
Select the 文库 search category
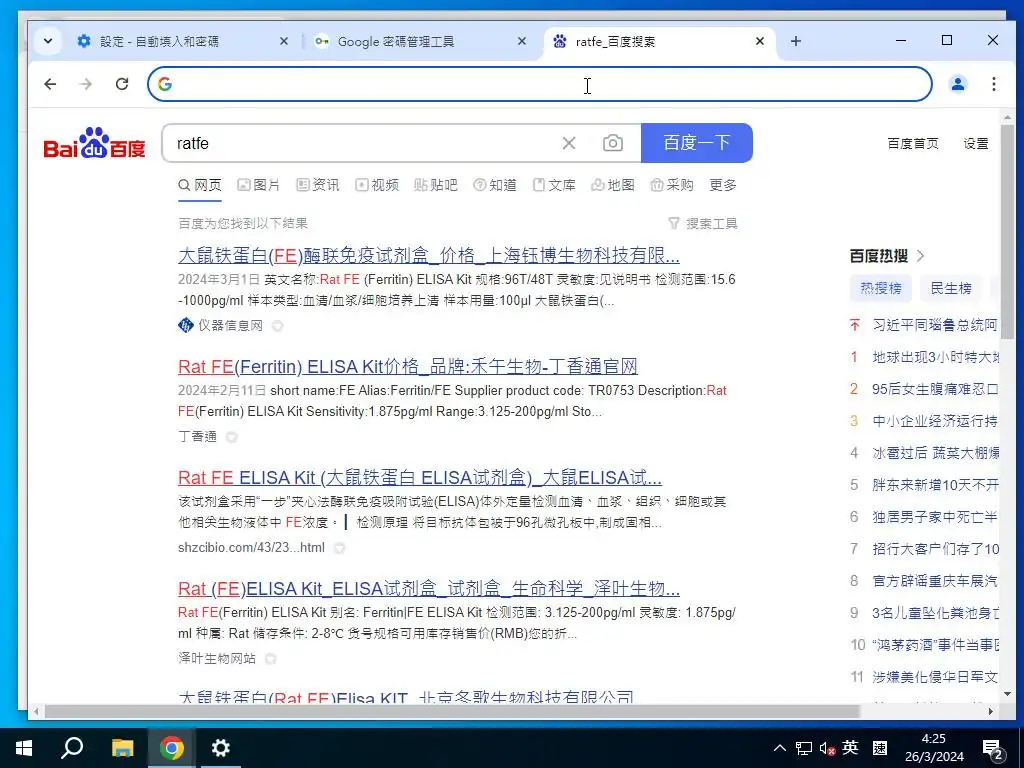(x=554, y=185)
